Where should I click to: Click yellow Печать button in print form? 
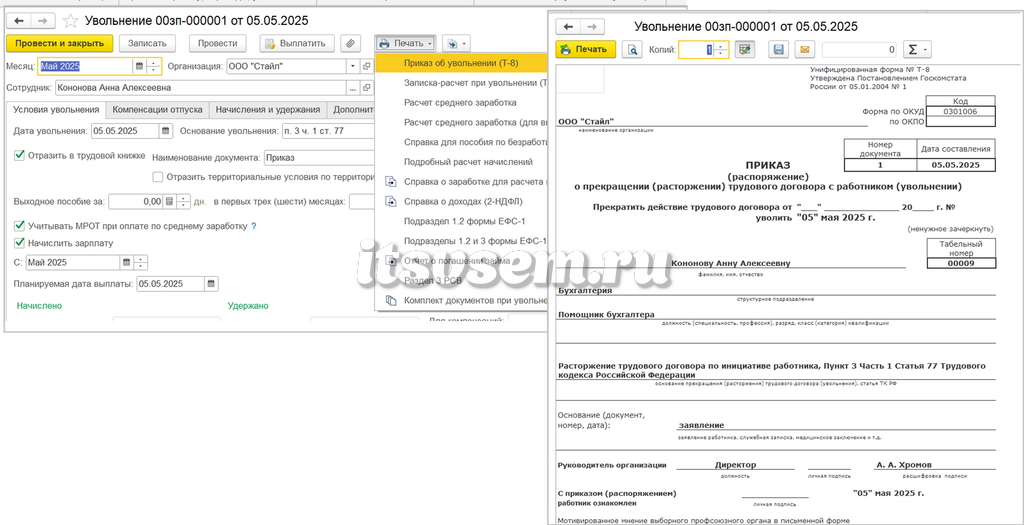[586, 49]
